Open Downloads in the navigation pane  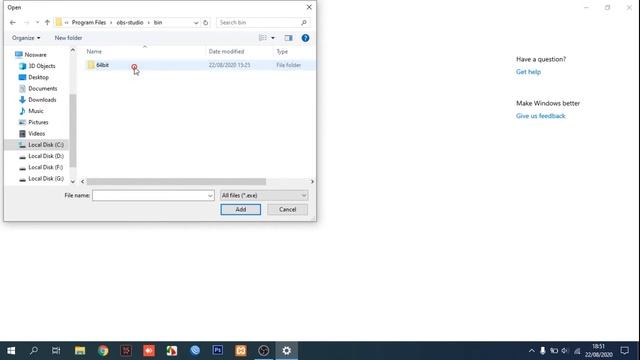coord(42,100)
